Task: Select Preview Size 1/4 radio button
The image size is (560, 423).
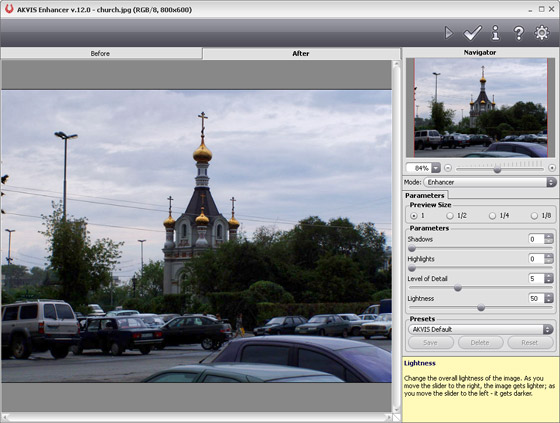Action: coord(492,216)
